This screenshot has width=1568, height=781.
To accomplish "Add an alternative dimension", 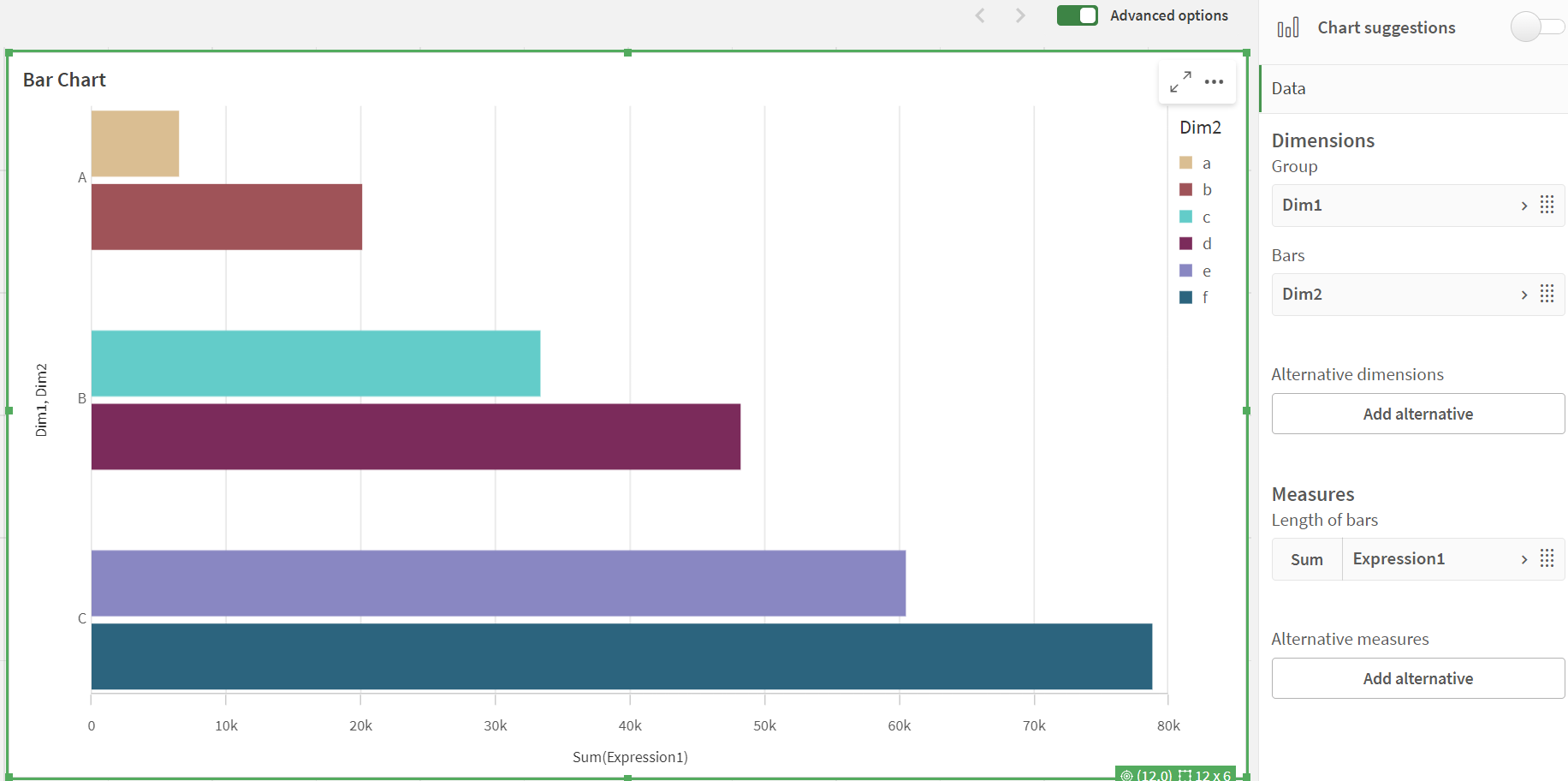I will click(1417, 414).
